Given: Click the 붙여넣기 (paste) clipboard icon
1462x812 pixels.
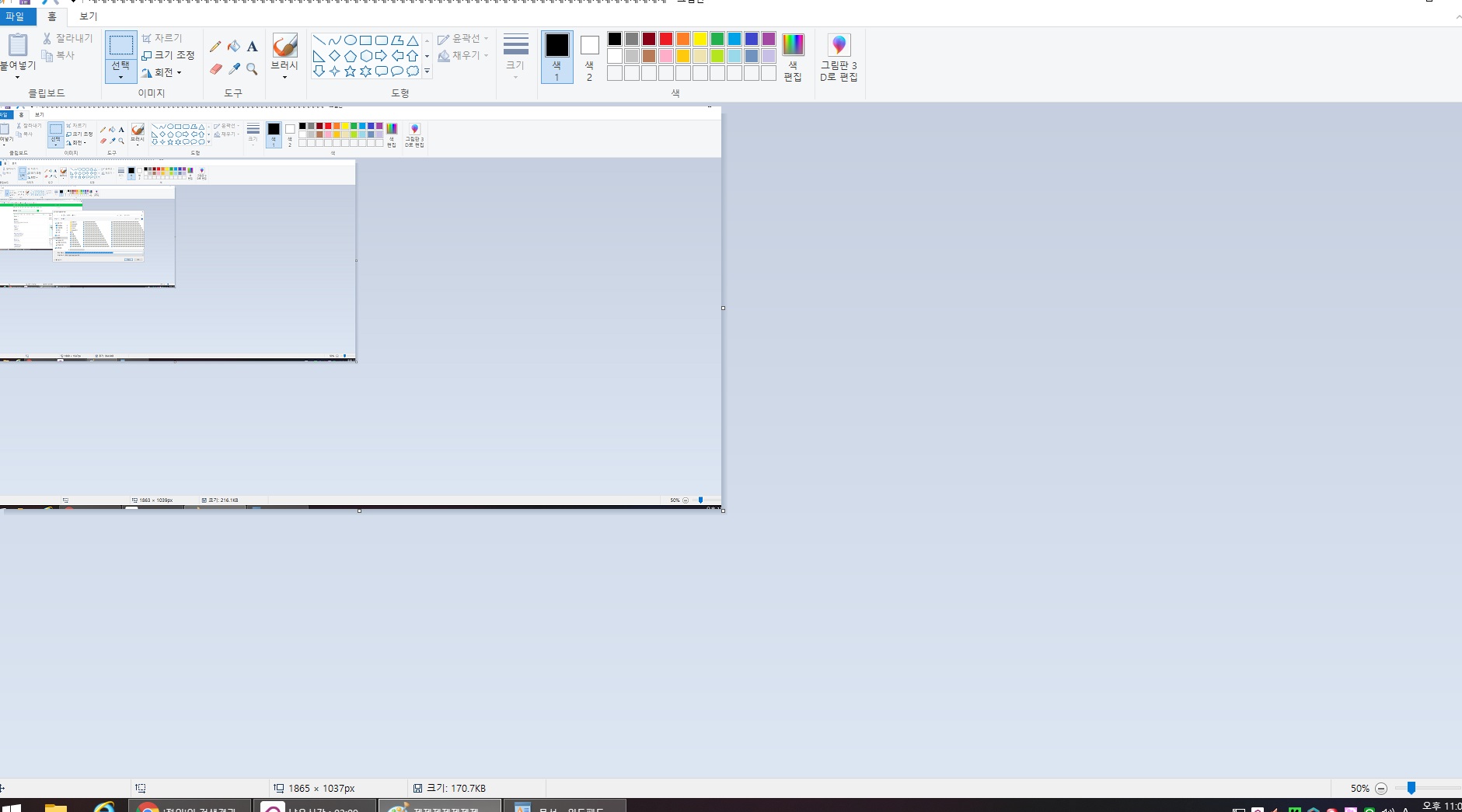Looking at the screenshot, I should click(17, 45).
